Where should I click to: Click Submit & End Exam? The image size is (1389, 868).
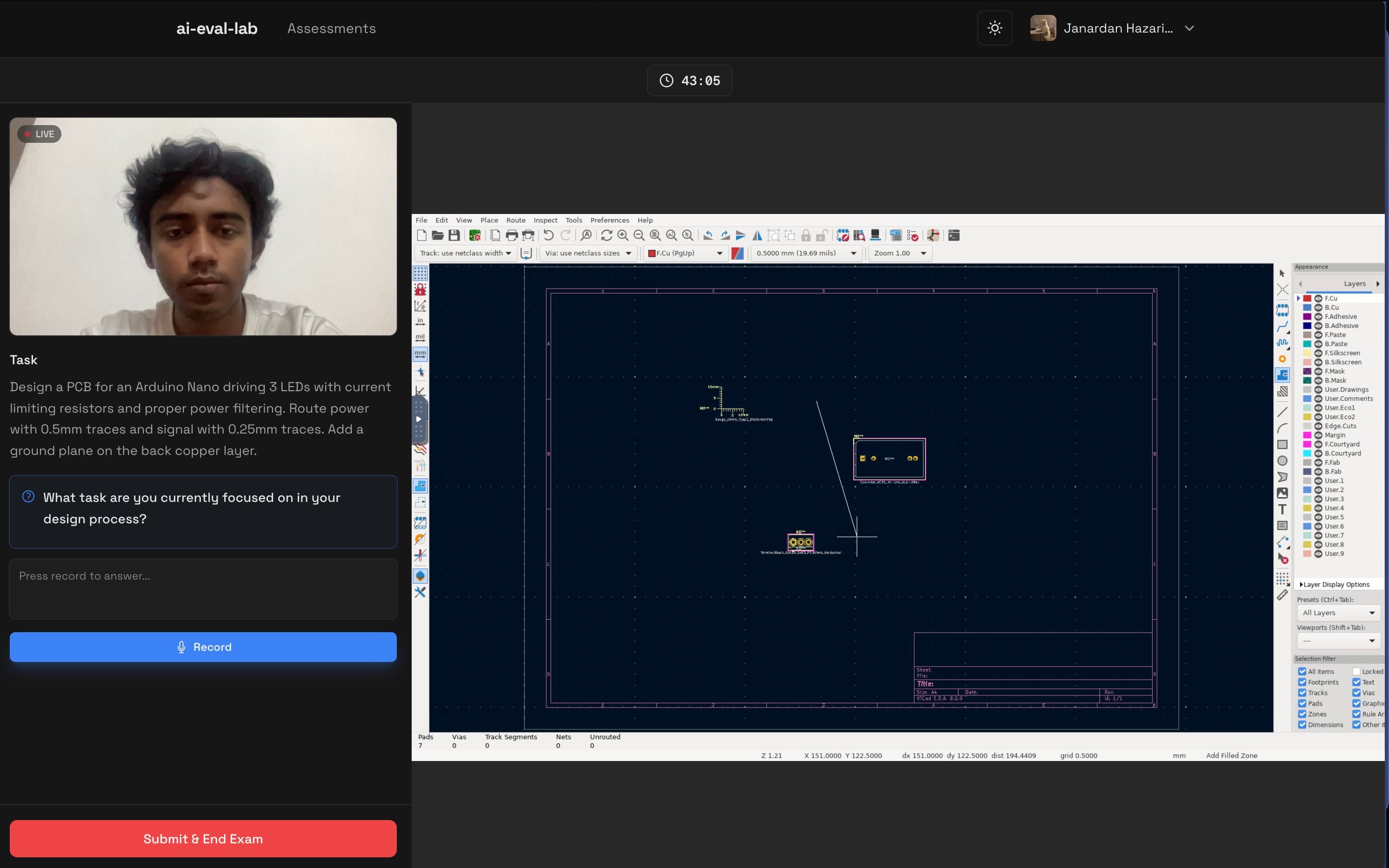202,838
